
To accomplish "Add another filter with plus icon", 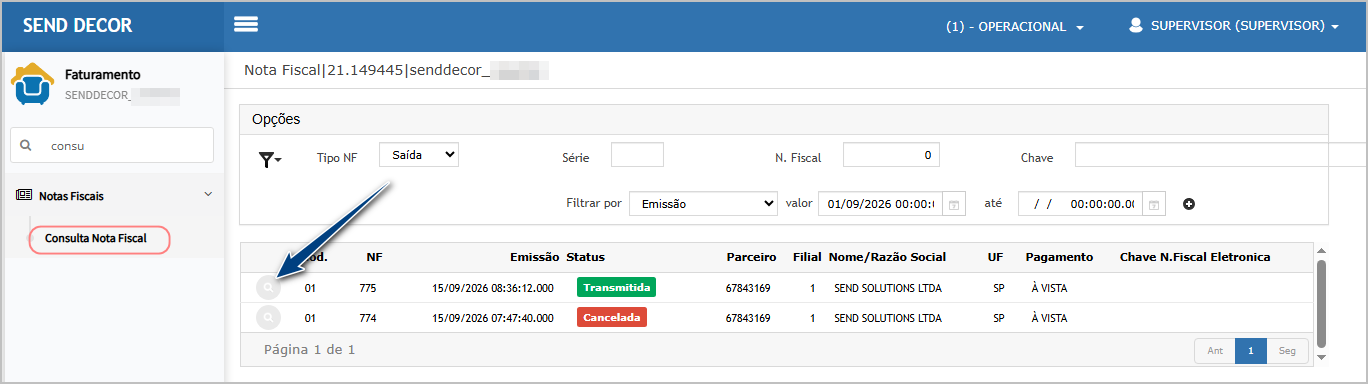I will pos(1189,204).
